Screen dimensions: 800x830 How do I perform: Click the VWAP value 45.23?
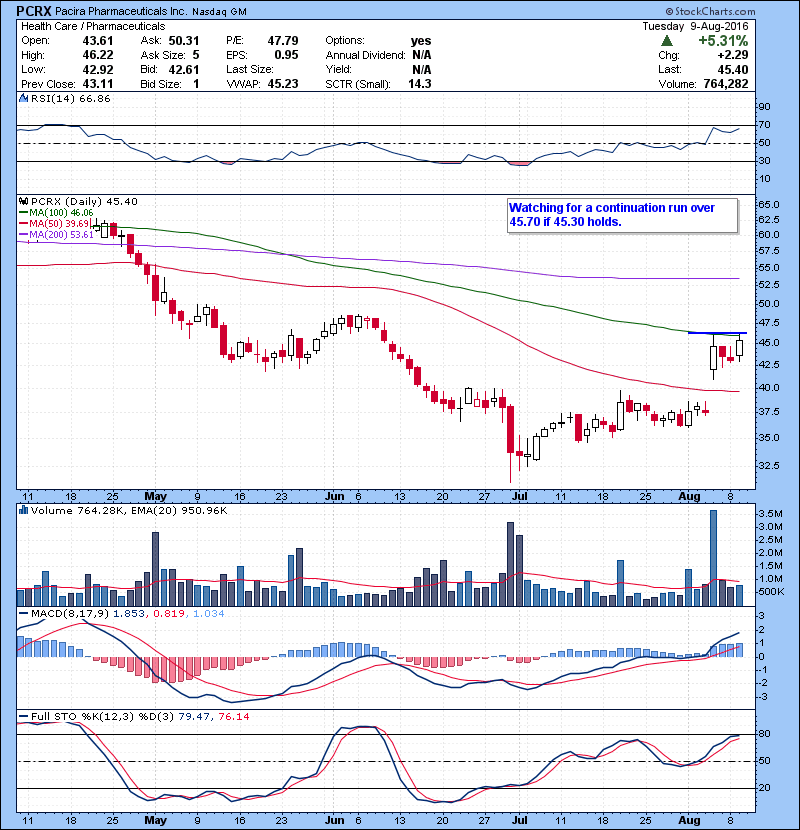(x=283, y=84)
